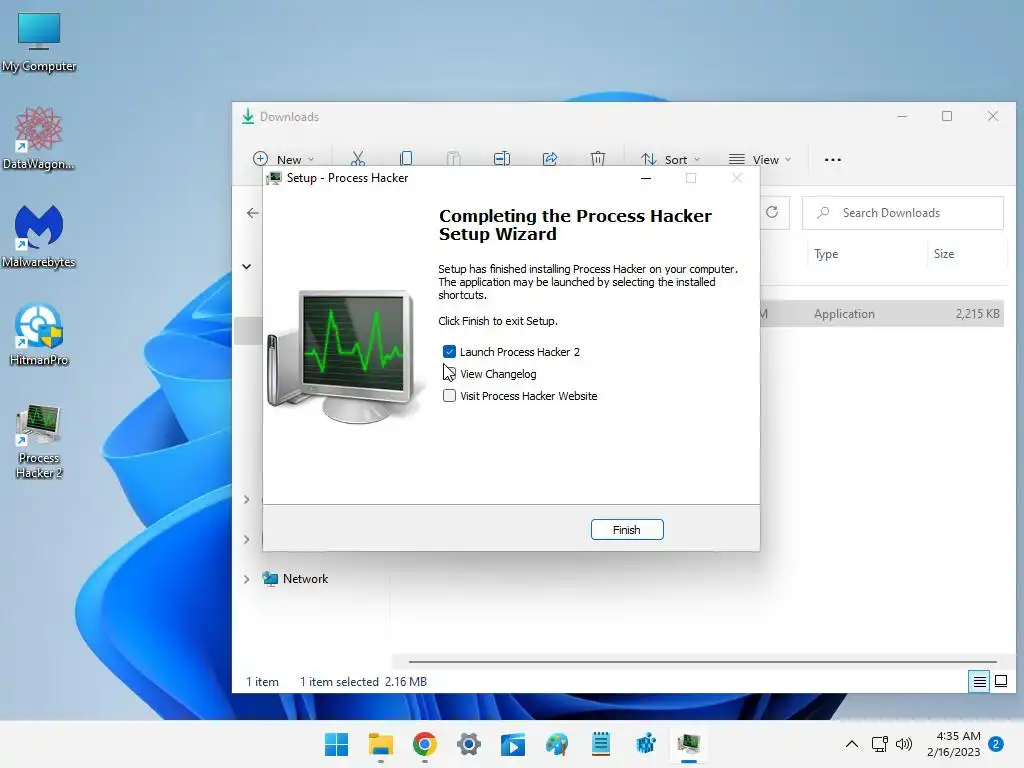Select Process Hacker 2 desktop shortcut
This screenshot has height=768, width=1024.
coord(39,441)
